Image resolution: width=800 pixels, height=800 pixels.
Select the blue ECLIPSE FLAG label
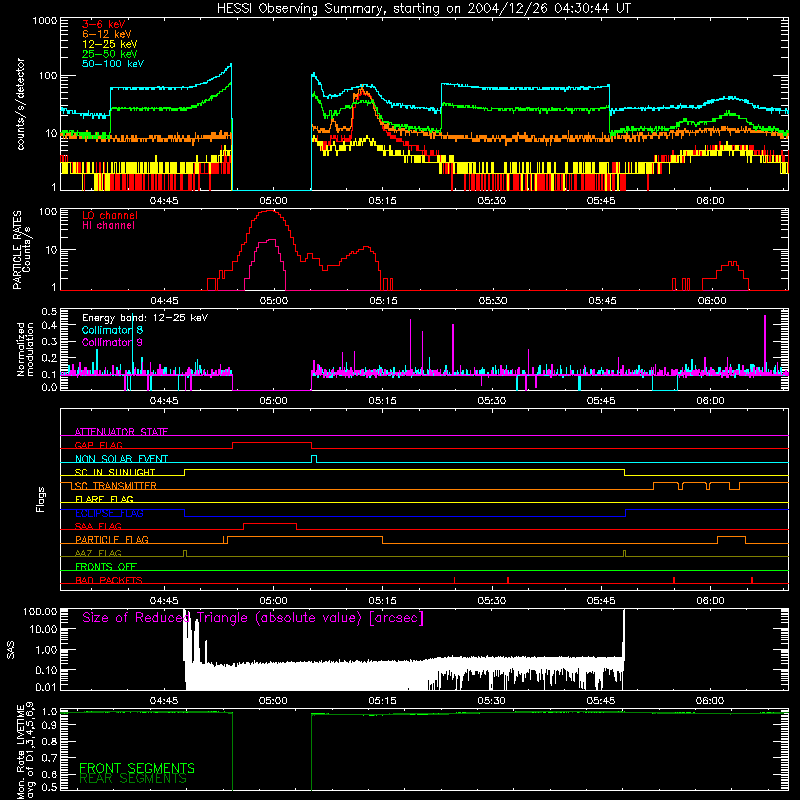point(109,513)
